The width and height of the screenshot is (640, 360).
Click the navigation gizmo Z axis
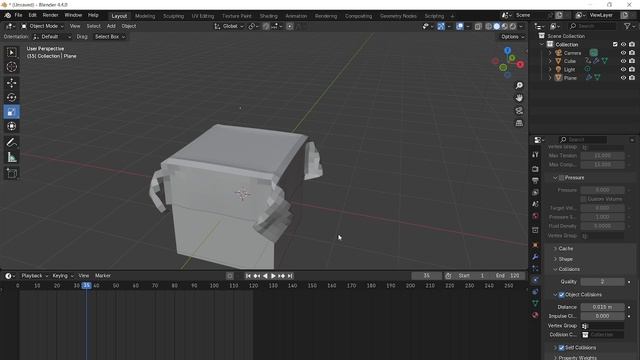click(507, 51)
